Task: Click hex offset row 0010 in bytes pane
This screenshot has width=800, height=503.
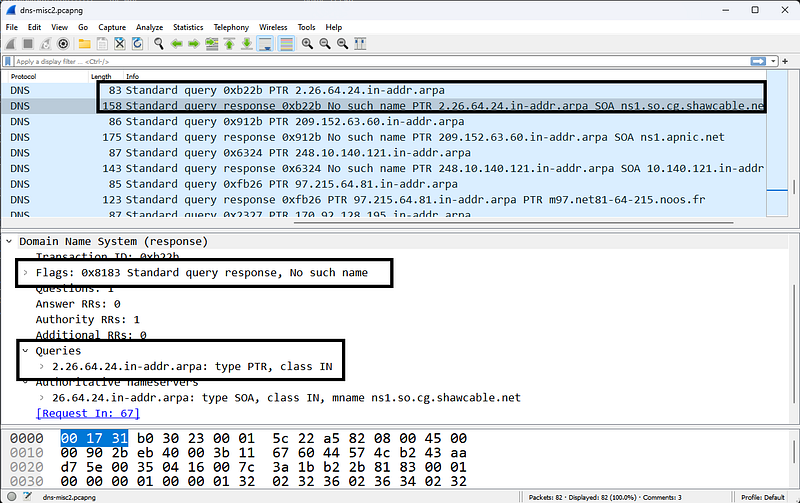Action: coord(27,452)
